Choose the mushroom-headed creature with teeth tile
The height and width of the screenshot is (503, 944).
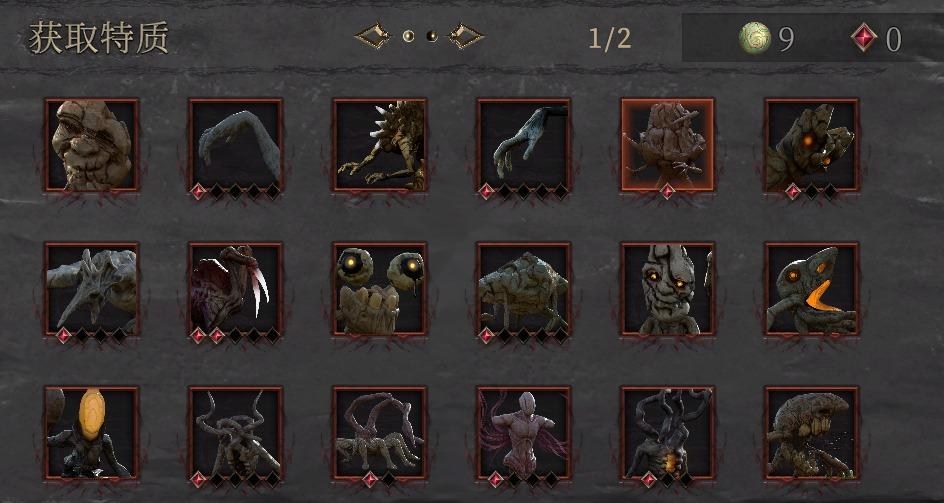coord(812,433)
